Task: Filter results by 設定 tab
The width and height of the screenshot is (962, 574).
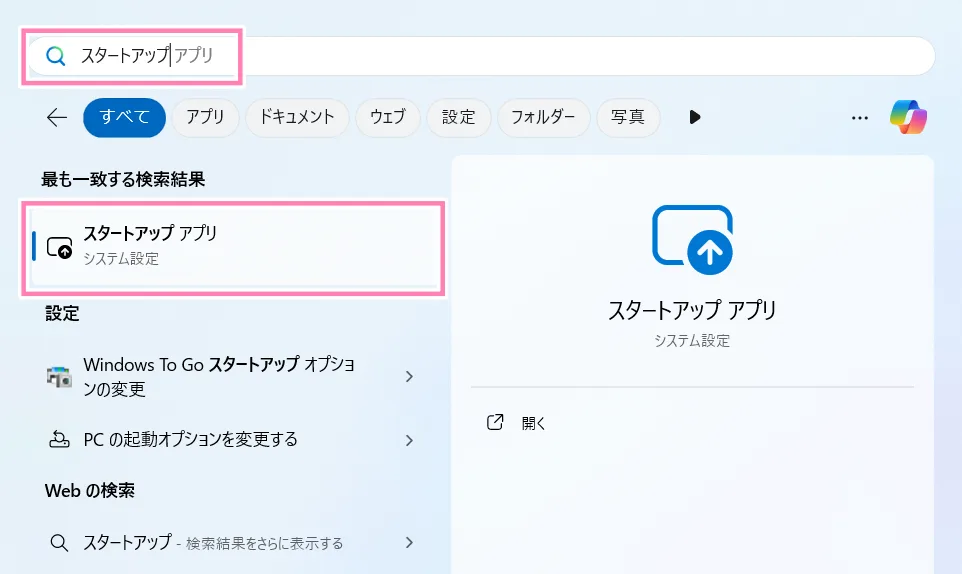Action: pyautogui.click(x=458, y=117)
